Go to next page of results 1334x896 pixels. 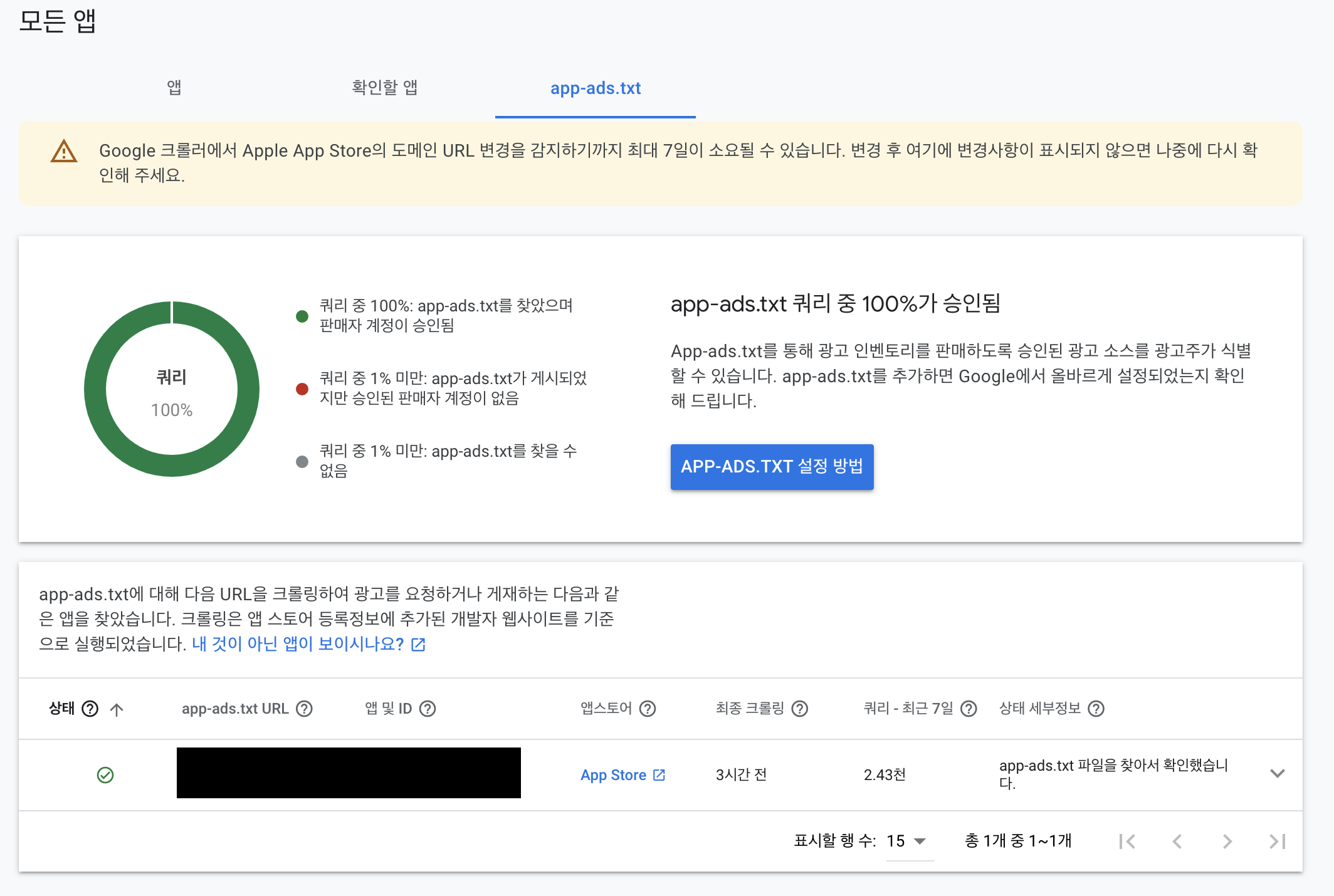1227,841
